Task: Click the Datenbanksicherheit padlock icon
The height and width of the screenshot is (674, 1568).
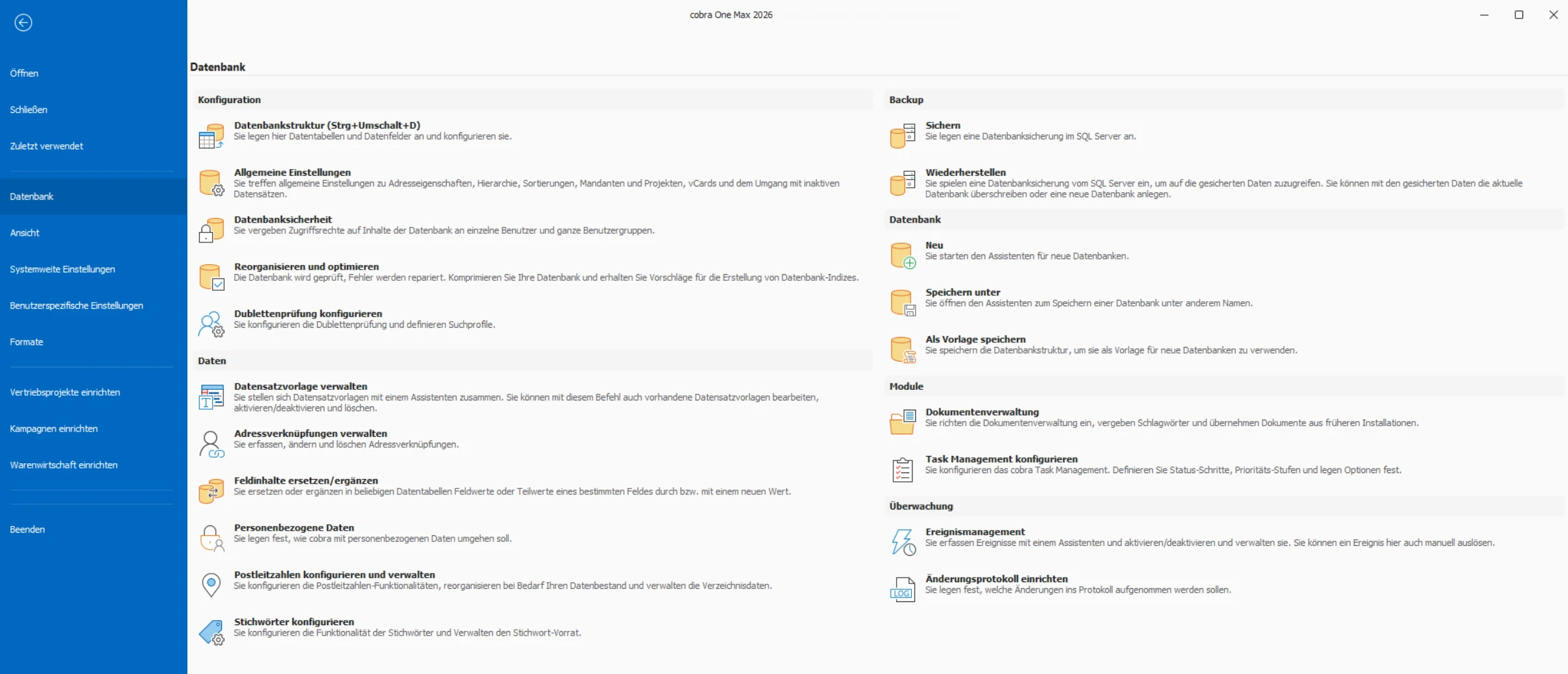Action: pyautogui.click(x=211, y=231)
